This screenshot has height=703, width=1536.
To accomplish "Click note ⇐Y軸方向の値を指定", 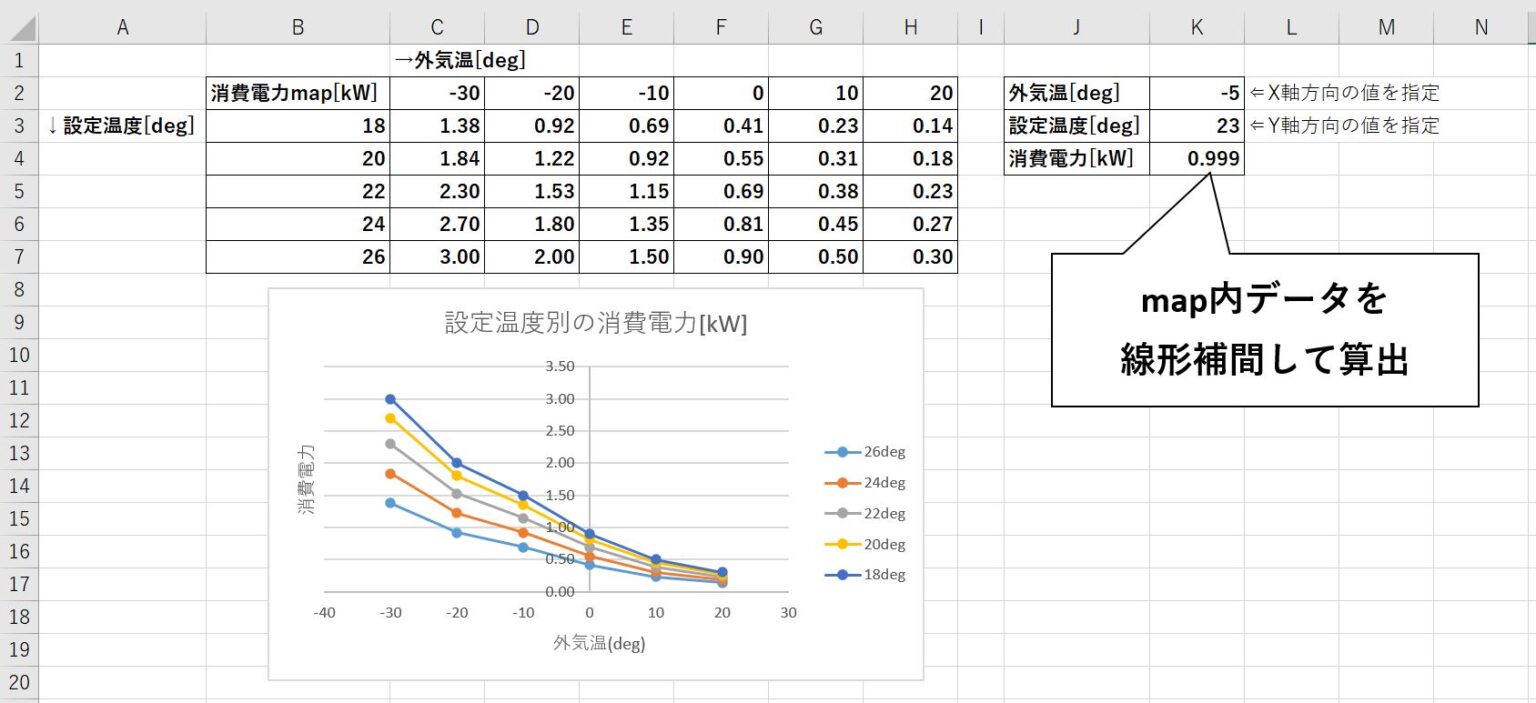I will coord(1345,126).
